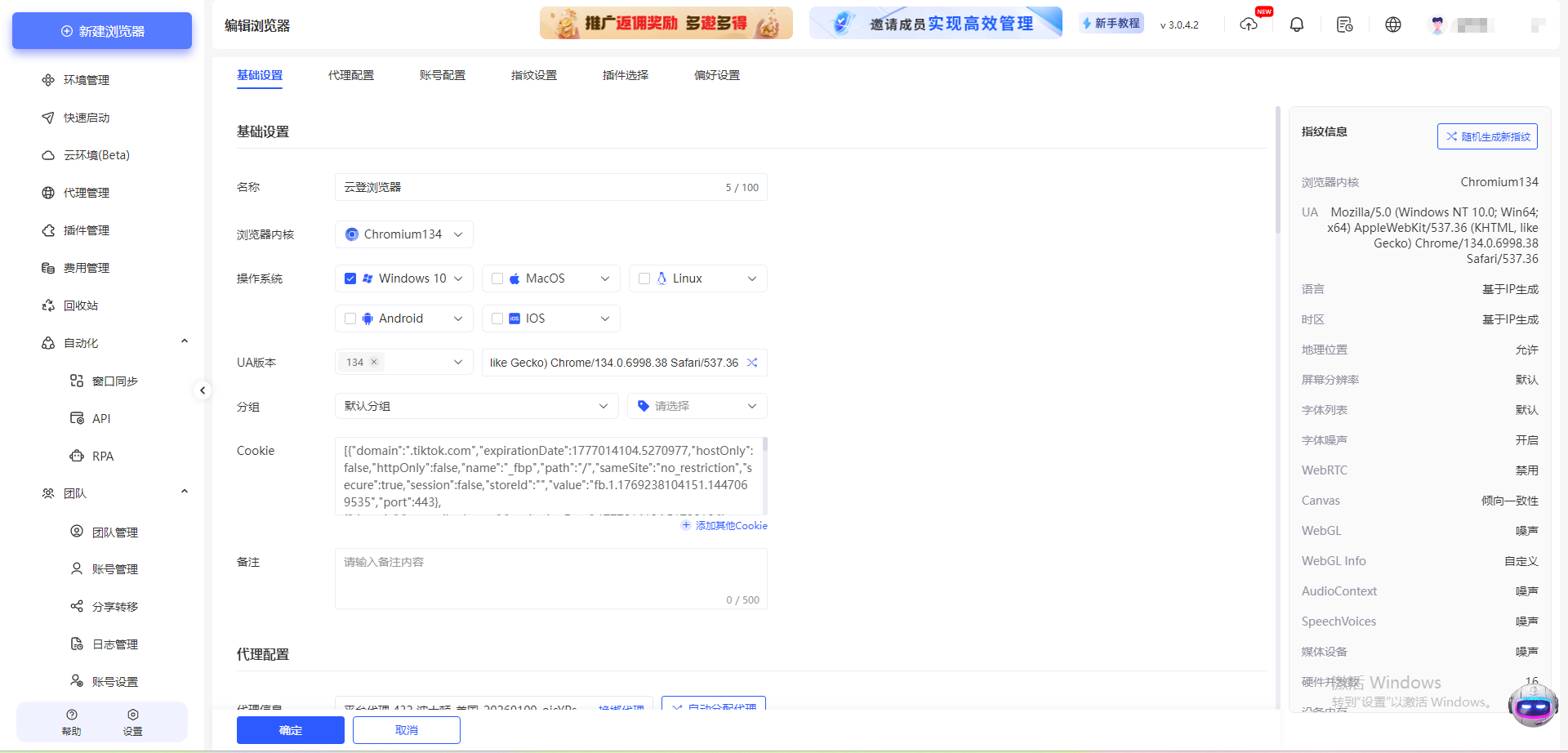1568x753 pixels.
Task: Open the cloud upload feature marked NEW
Action: [x=1249, y=25]
